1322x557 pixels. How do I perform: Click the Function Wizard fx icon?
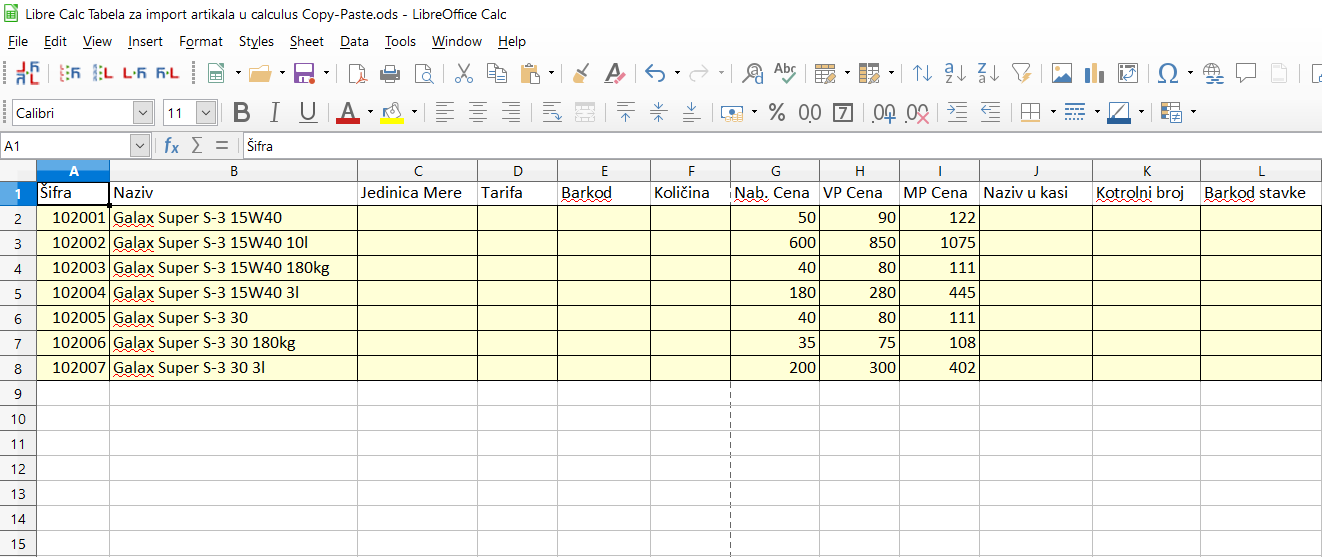tap(171, 146)
